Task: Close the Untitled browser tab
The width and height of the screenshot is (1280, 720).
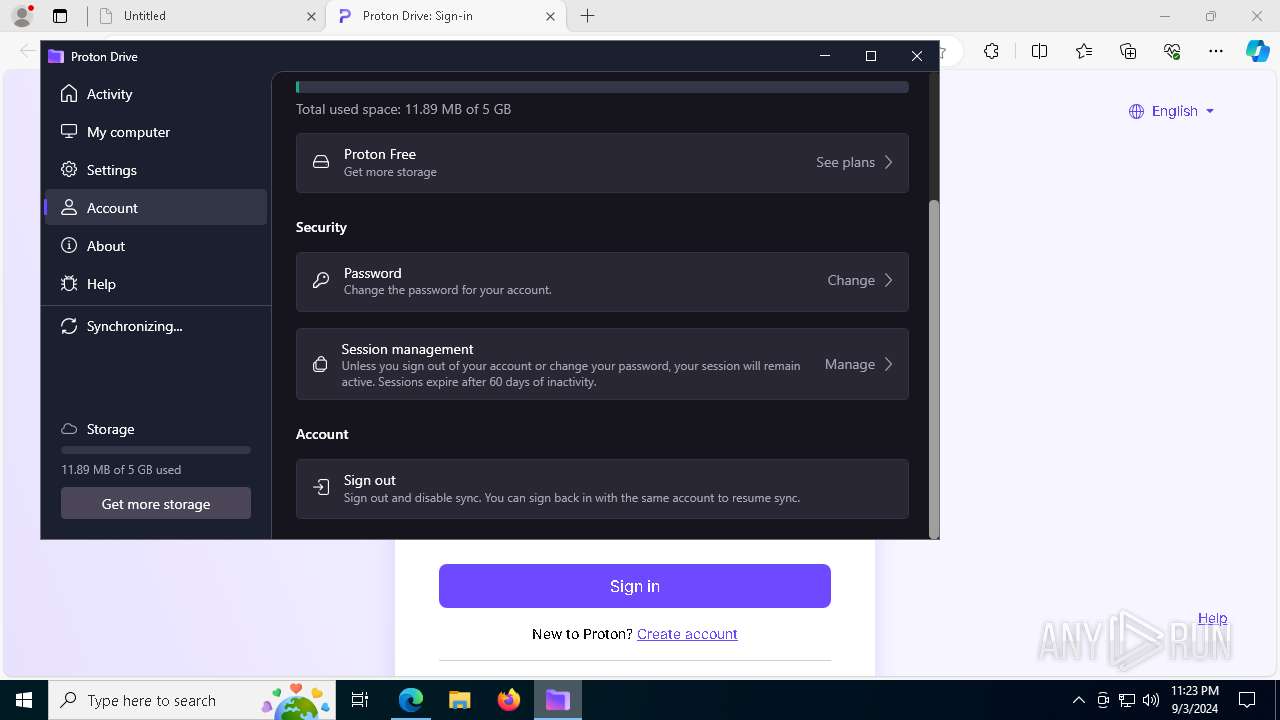Action: [x=311, y=16]
